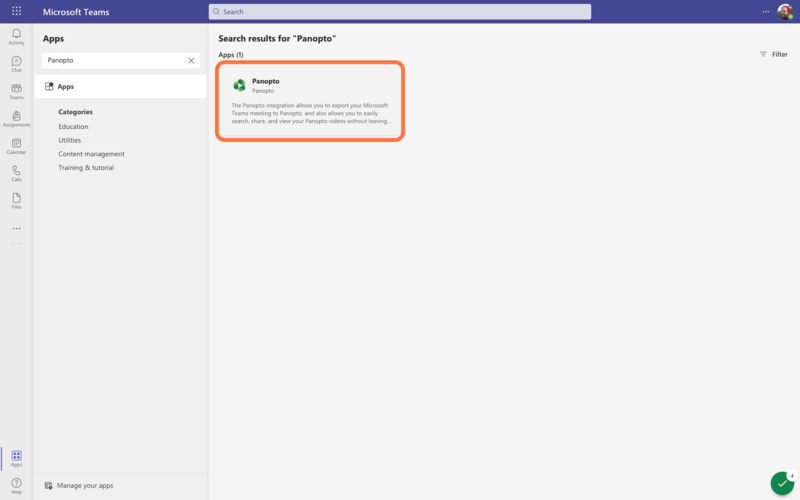Go to Teams in the sidebar
This screenshot has width=800, height=500.
pyautogui.click(x=16, y=91)
